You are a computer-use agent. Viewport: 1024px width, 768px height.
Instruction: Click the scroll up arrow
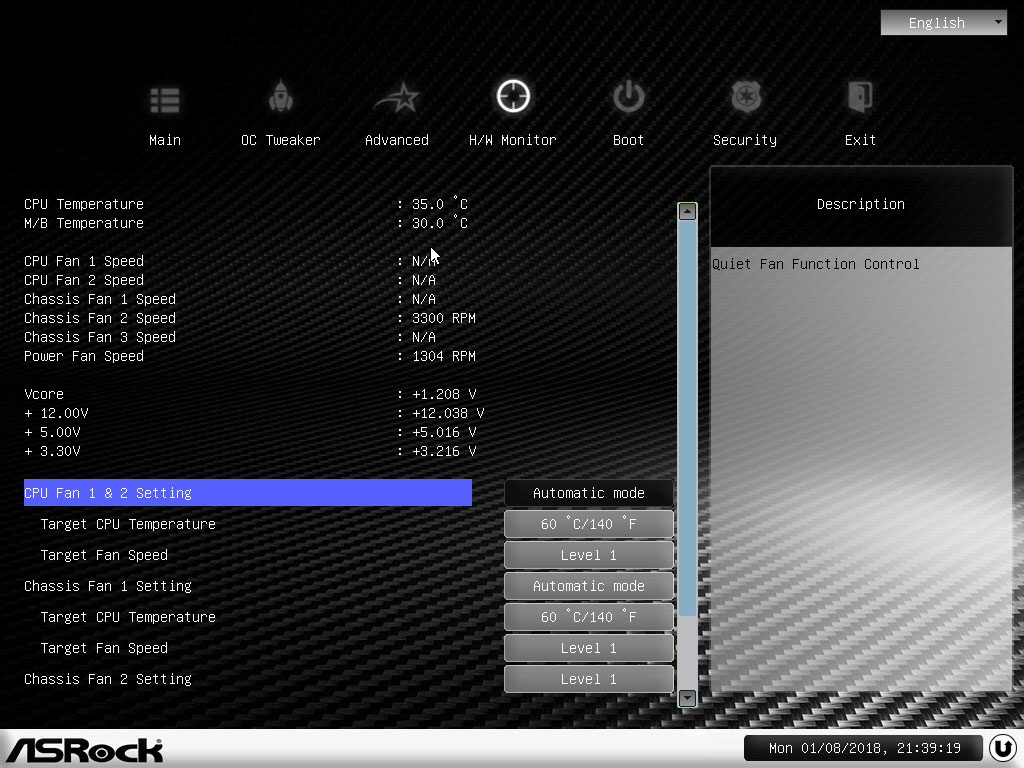point(687,212)
